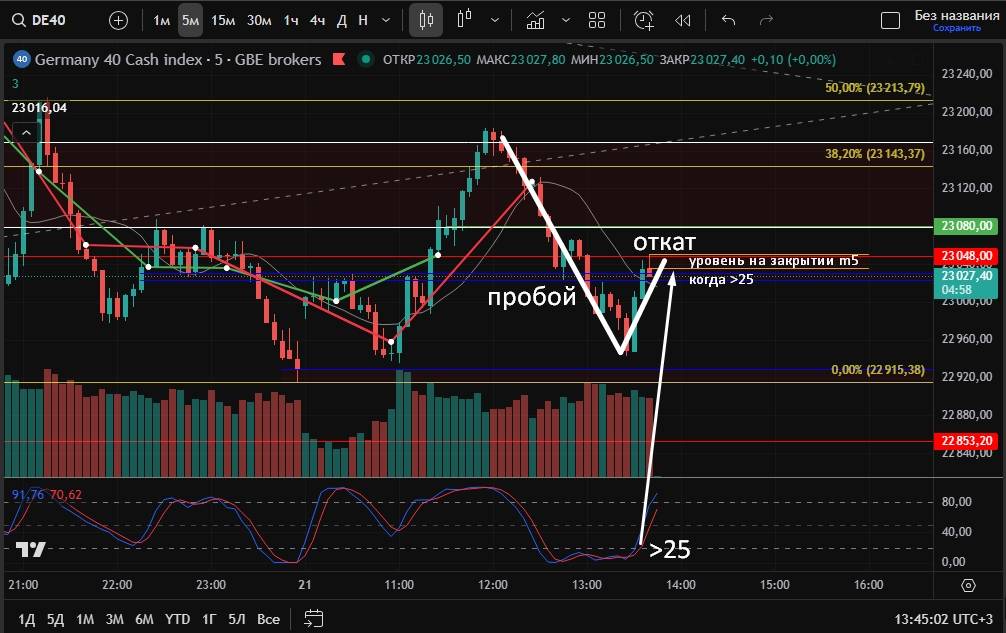Open chart settings gear near time axis
Screen dimensions: 1006x633
(x=968, y=585)
